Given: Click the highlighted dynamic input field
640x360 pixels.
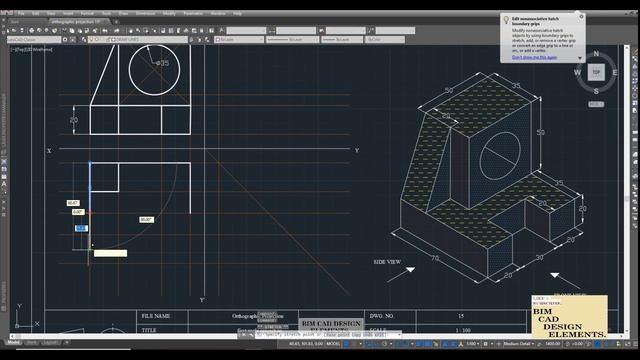Looking at the screenshot, I should 81,228.
